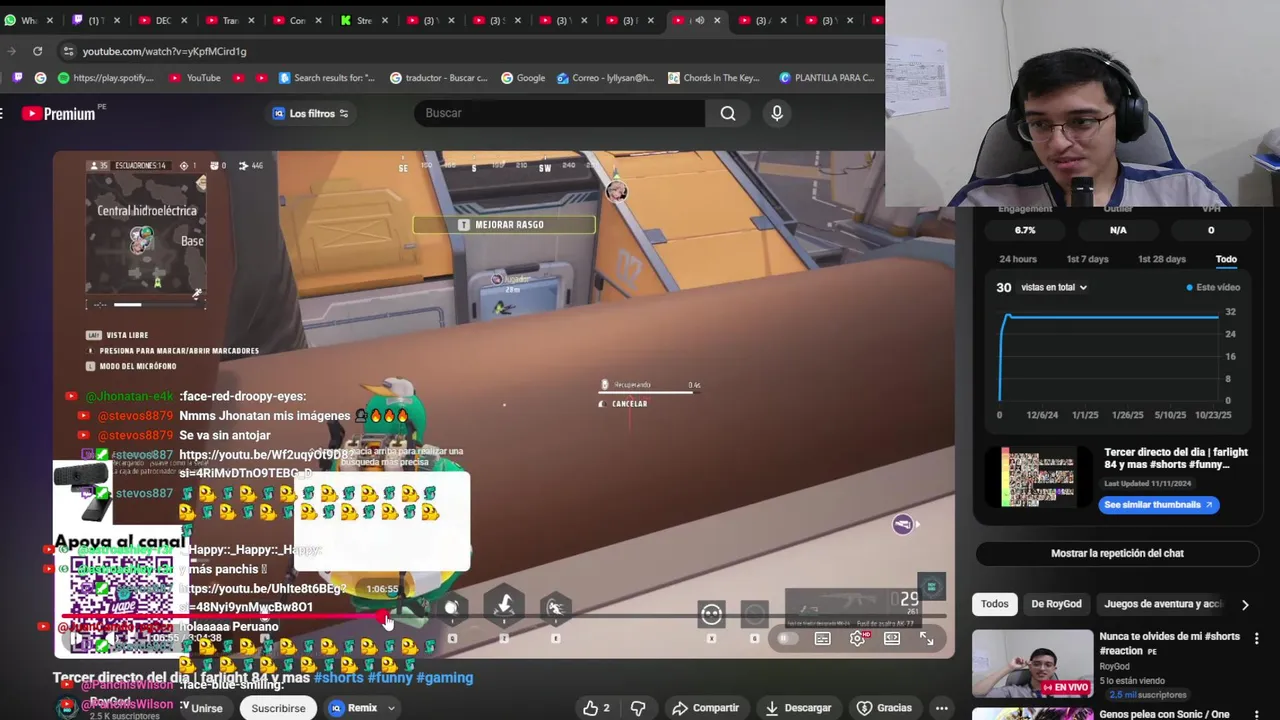
Task: Share the video with Compartir
Action: coord(706,708)
